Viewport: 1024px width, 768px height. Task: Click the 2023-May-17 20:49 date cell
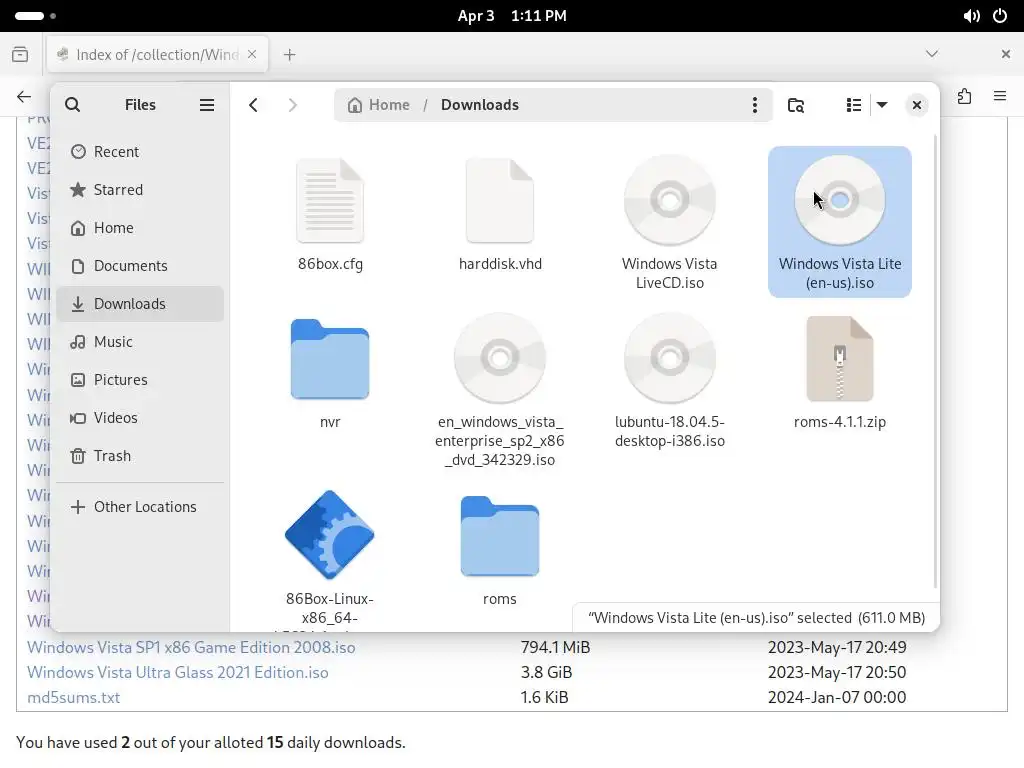coord(837,647)
